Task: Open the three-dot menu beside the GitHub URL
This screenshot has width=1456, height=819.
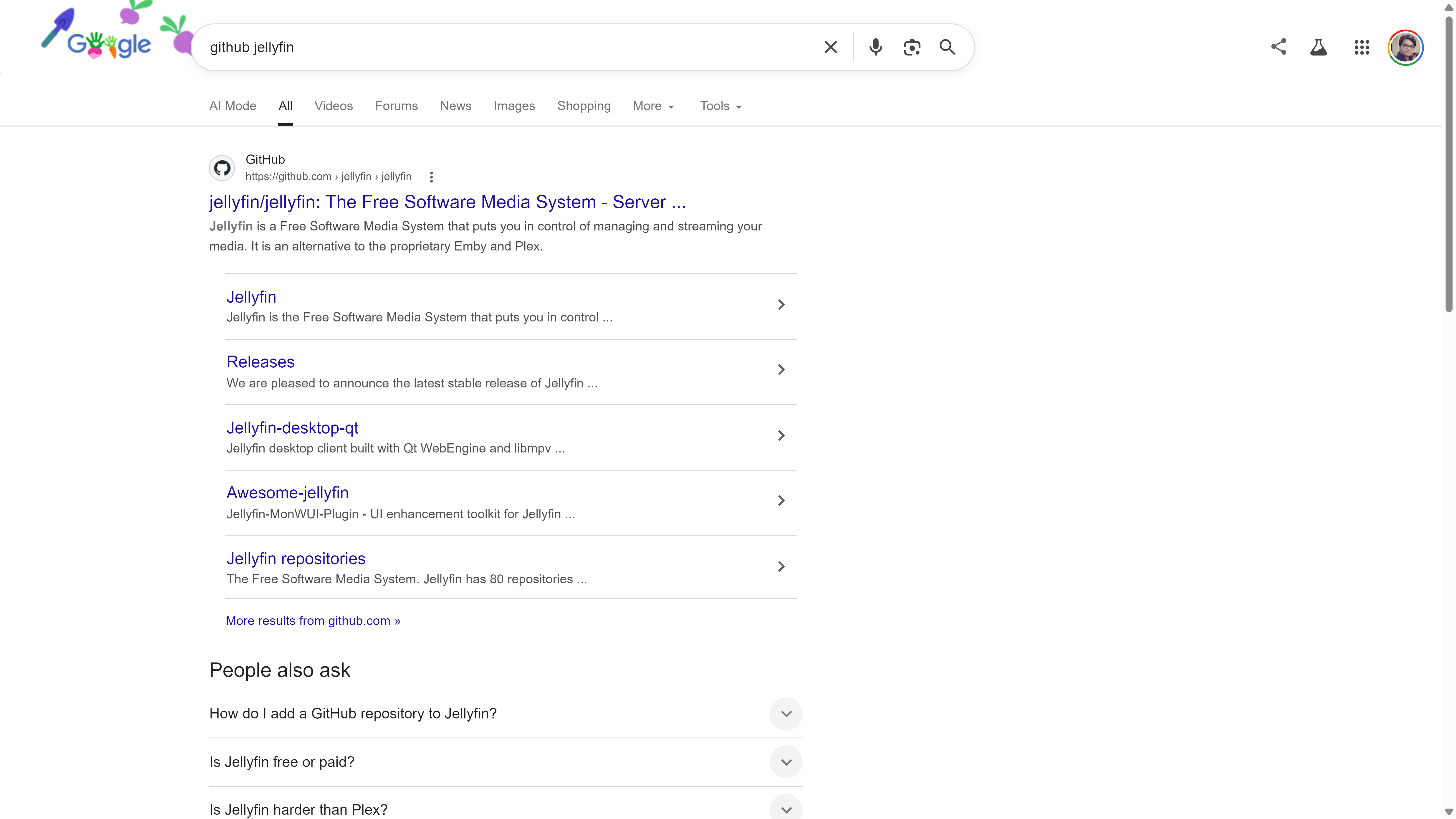Action: tap(431, 177)
